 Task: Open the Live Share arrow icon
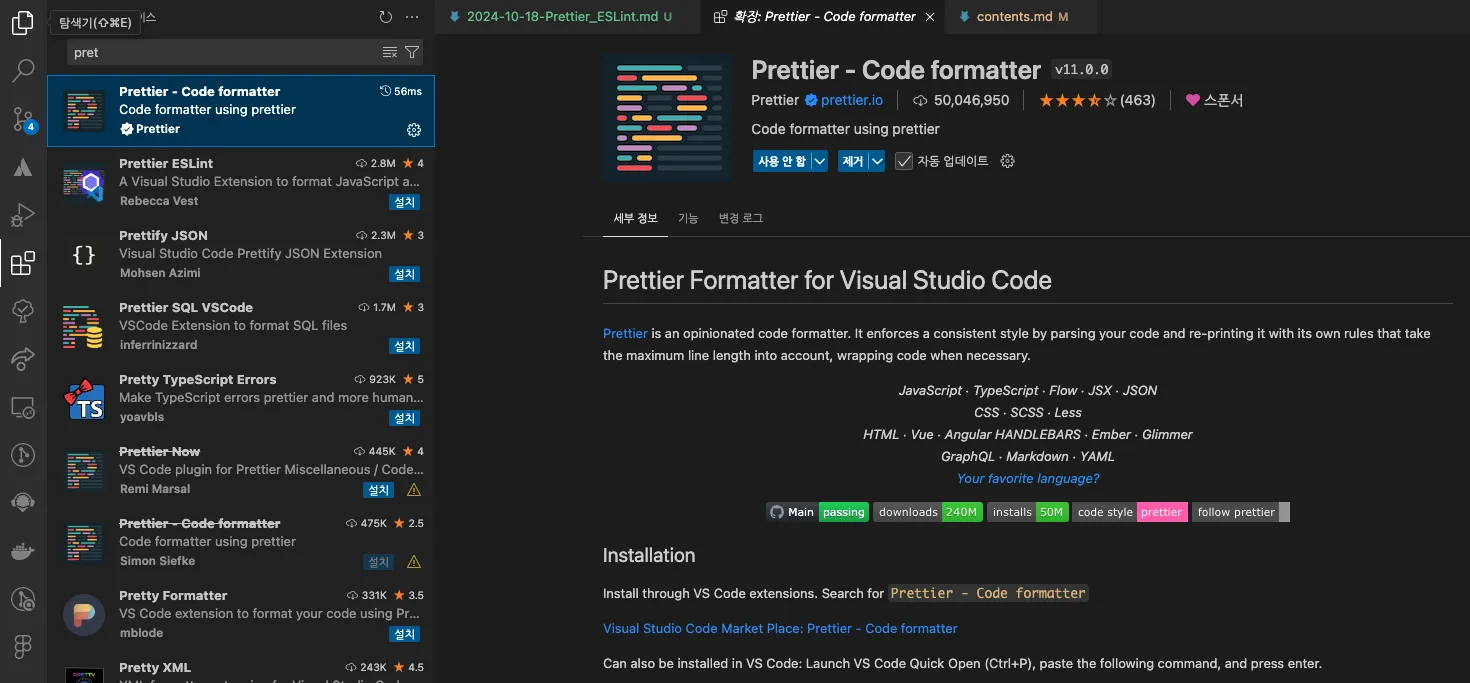[x=22, y=359]
